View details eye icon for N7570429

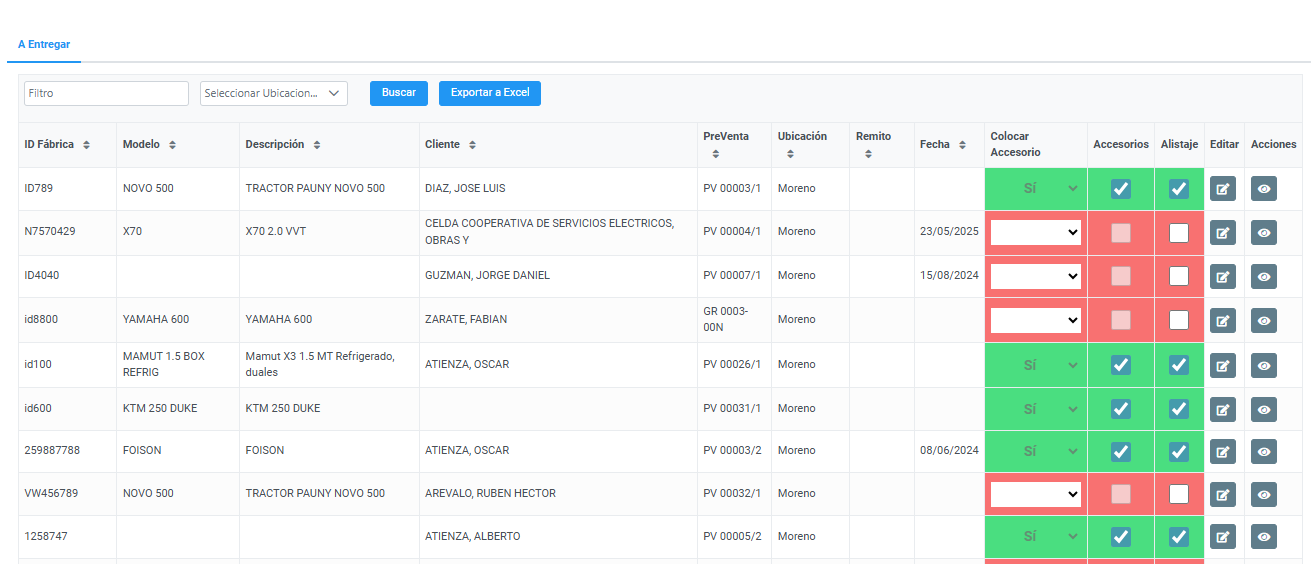(1264, 232)
